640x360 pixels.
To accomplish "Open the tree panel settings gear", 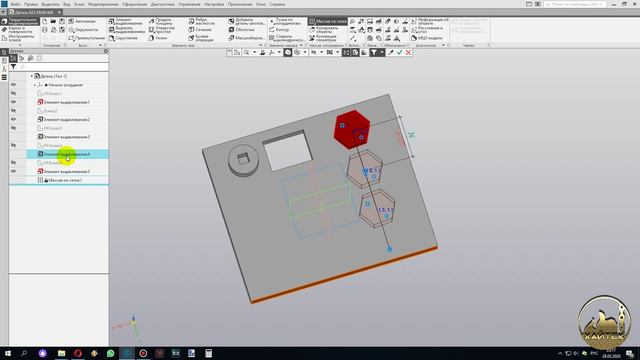I will tap(106, 51).
